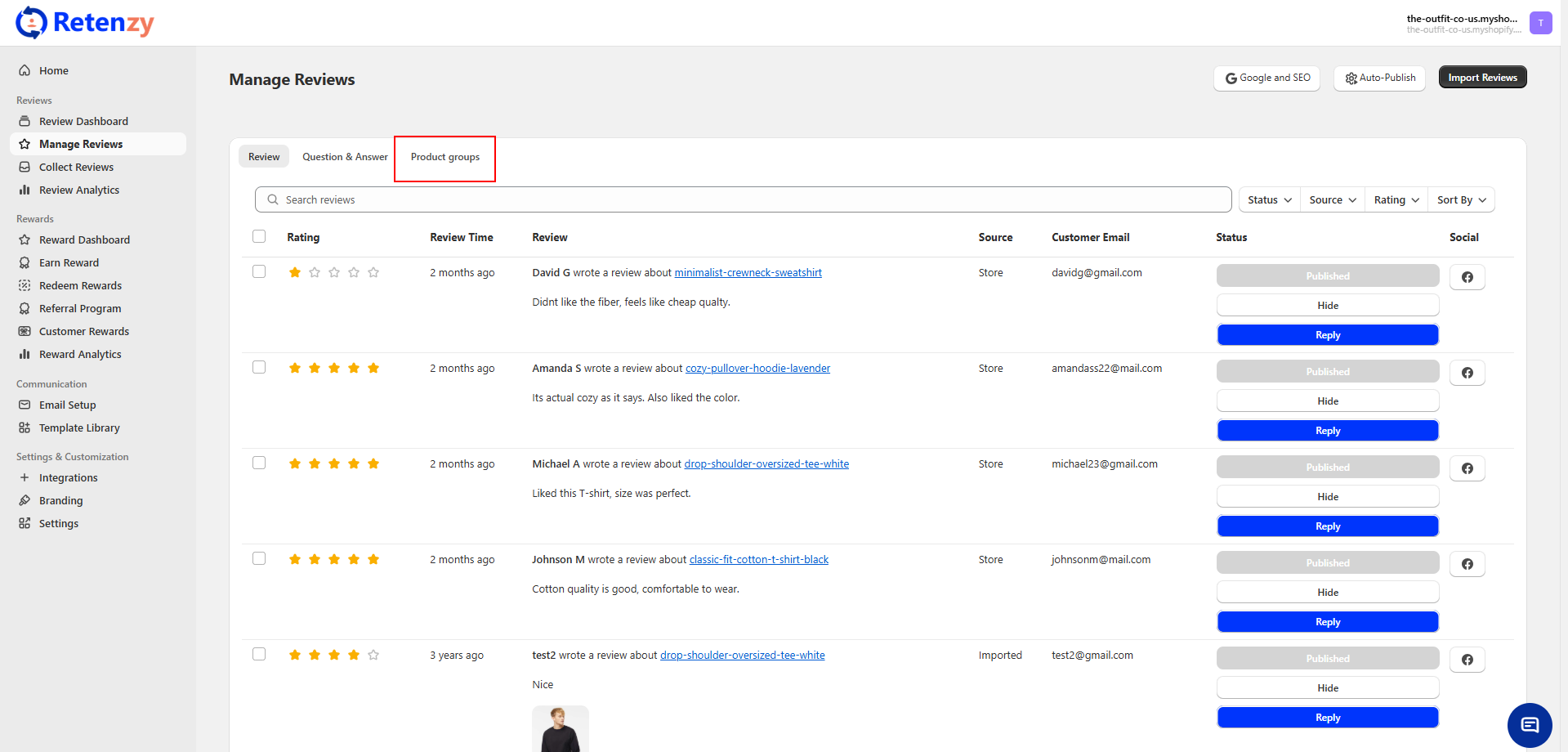Open the minimalist-crewneck-sweatshirt product link
The width and height of the screenshot is (1568, 752).
pos(748,273)
